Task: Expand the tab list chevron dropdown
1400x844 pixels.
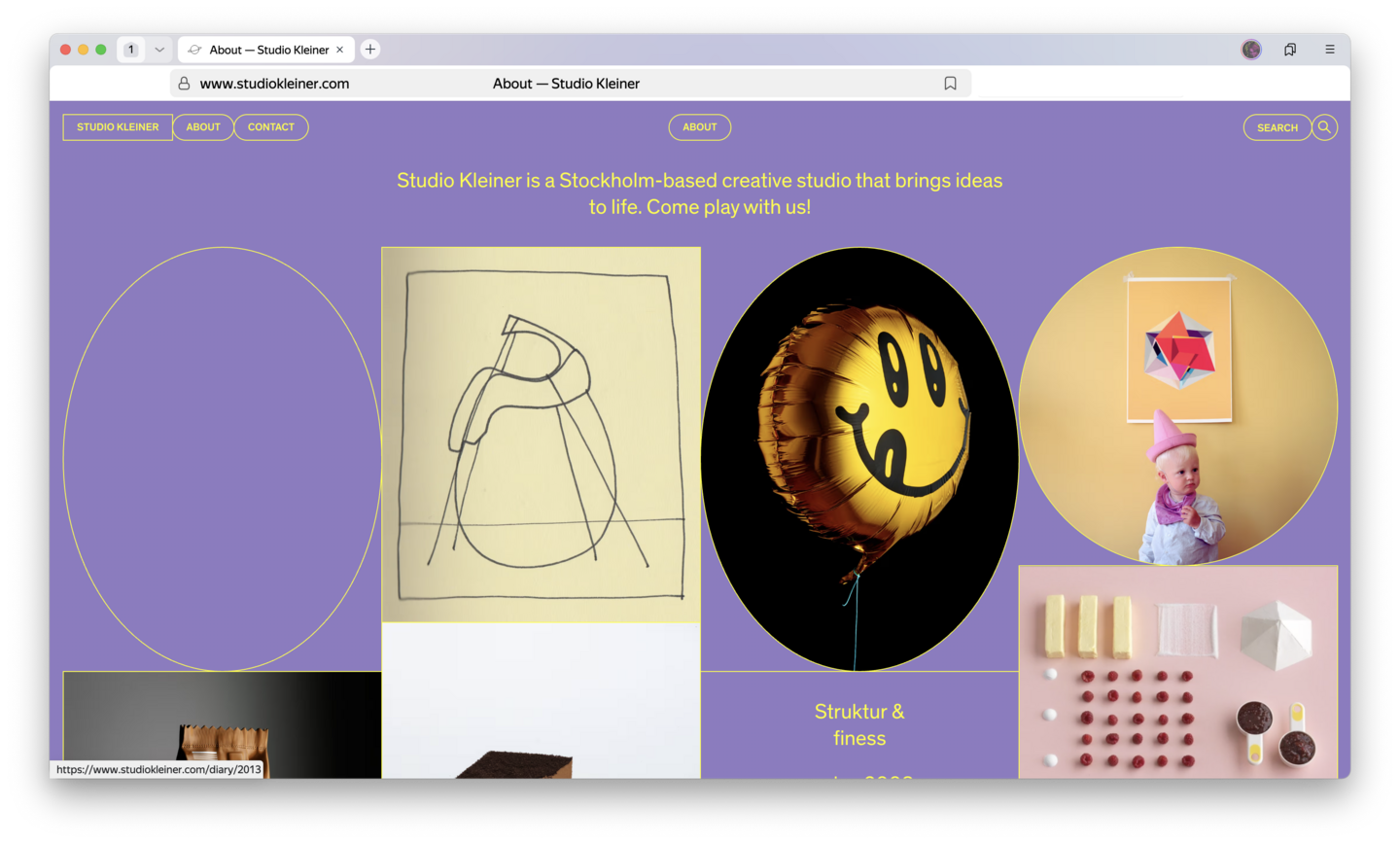Action: click(159, 50)
